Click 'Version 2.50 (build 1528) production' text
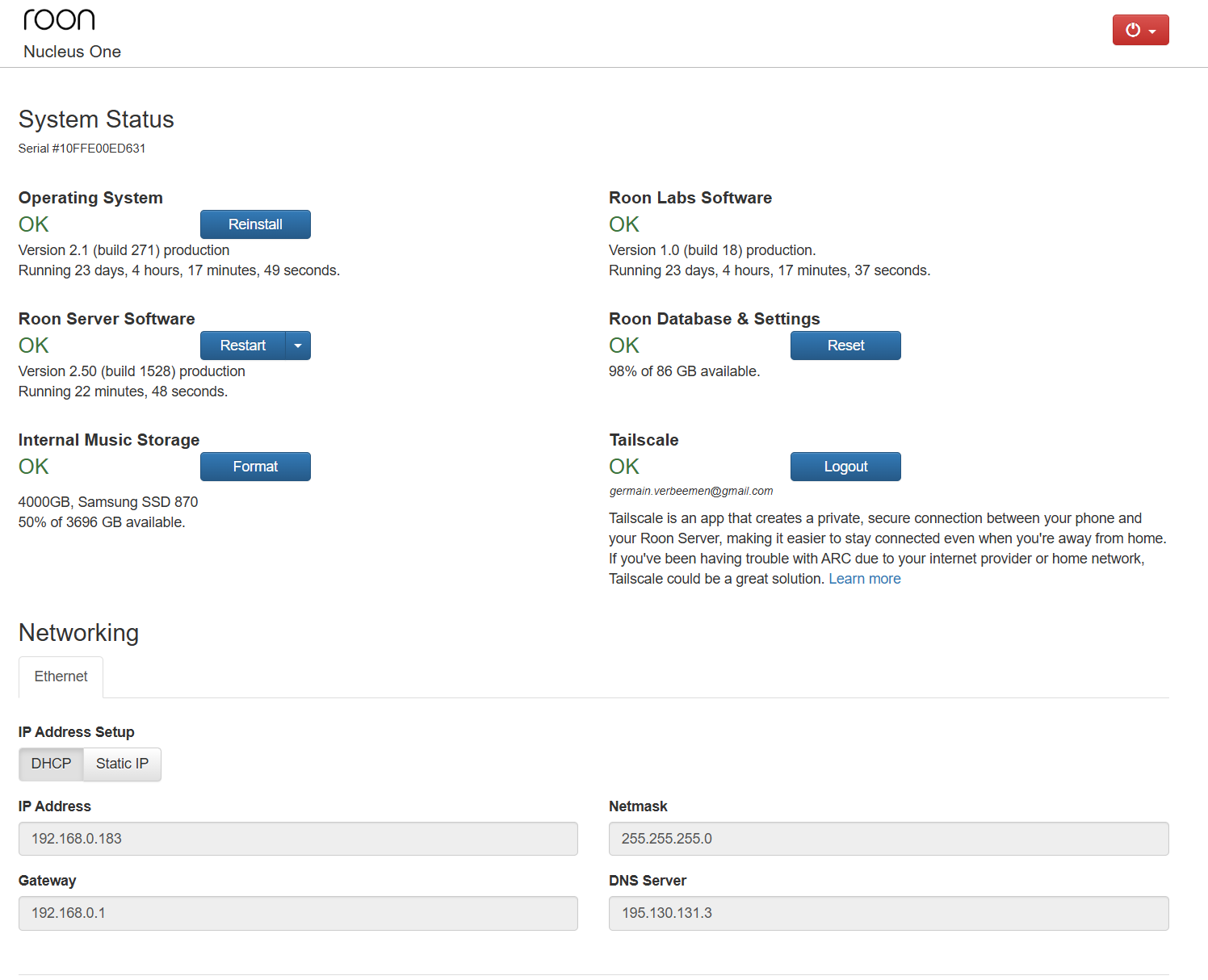The height and width of the screenshot is (980, 1208). pyautogui.click(x=132, y=371)
